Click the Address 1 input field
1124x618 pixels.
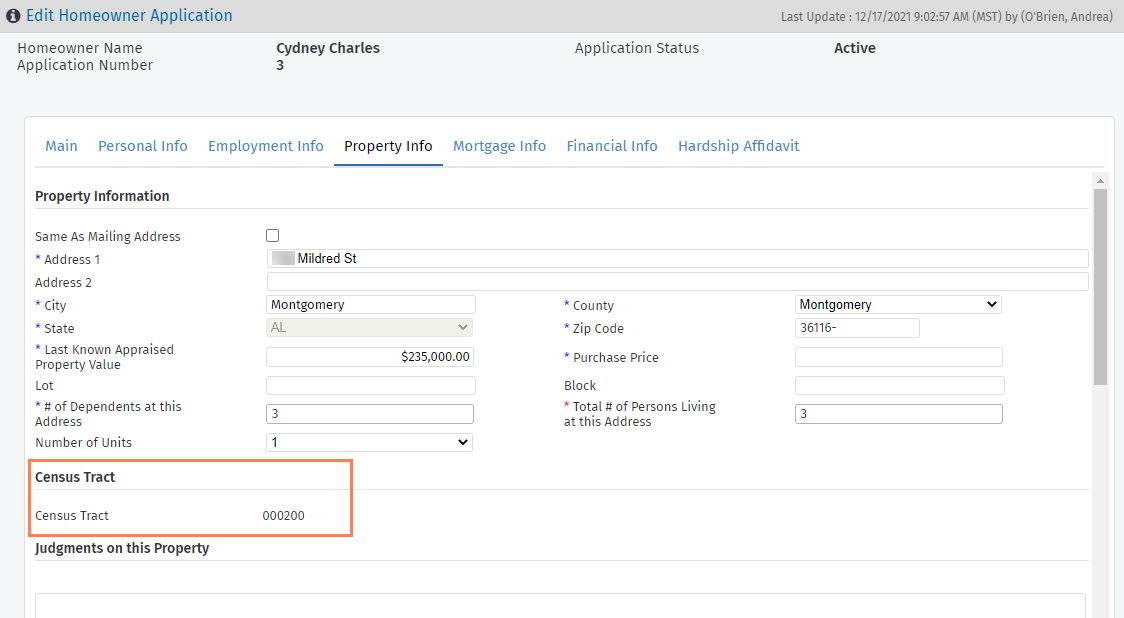pos(677,259)
